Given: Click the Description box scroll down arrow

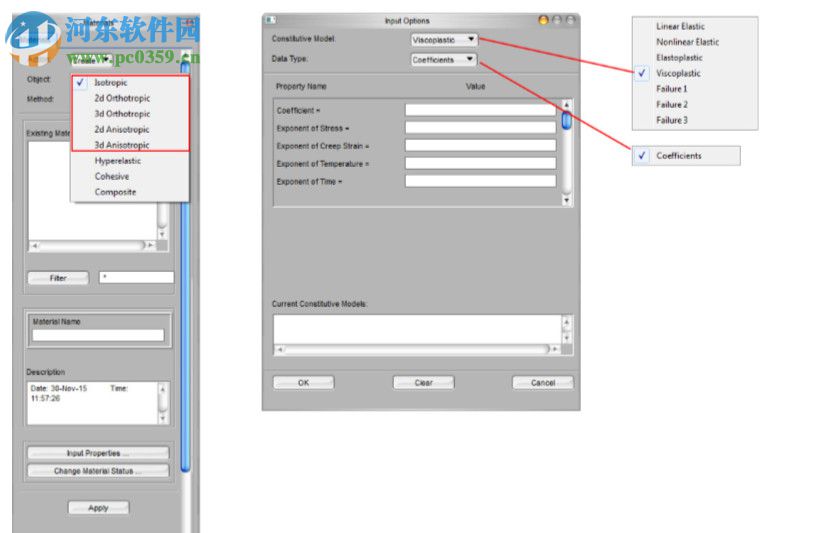Looking at the screenshot, I should [x=163, y=419].
